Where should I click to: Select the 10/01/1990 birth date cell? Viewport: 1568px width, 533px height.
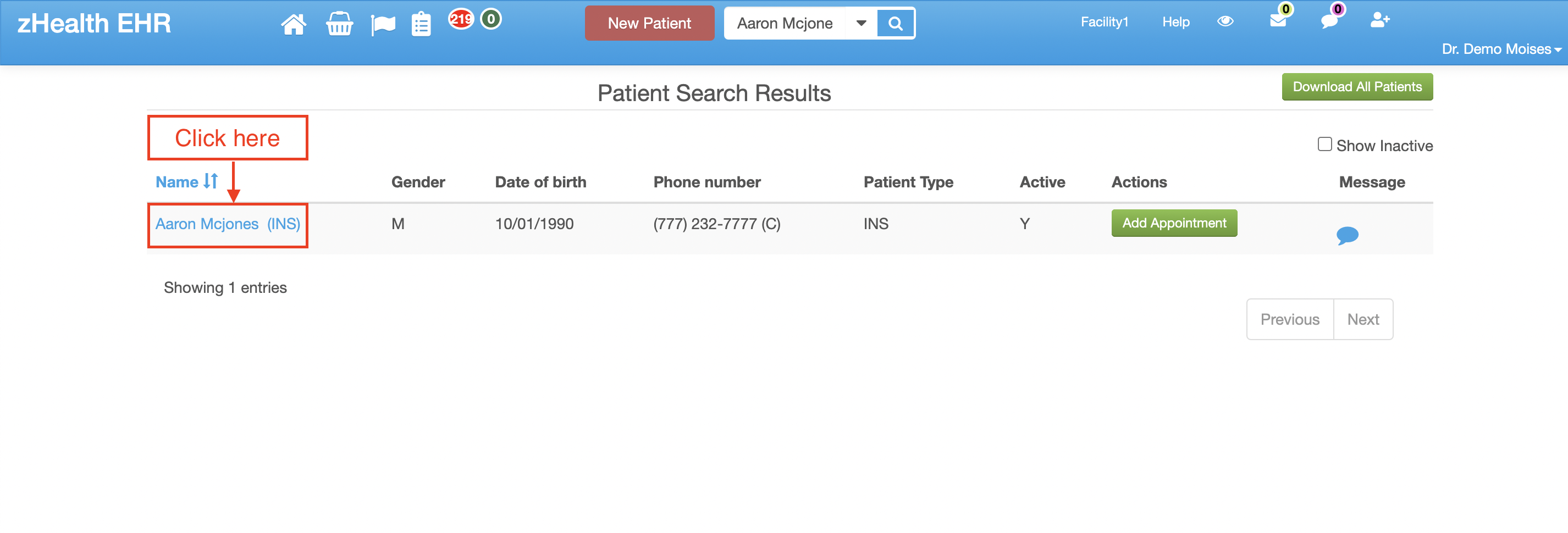(x=534, y=224)
